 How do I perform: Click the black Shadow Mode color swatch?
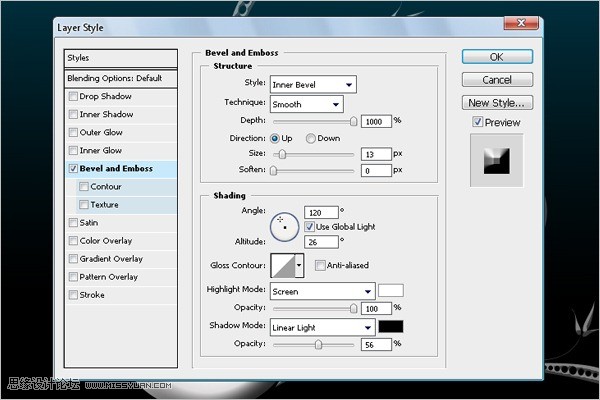(x=391, y=327)
